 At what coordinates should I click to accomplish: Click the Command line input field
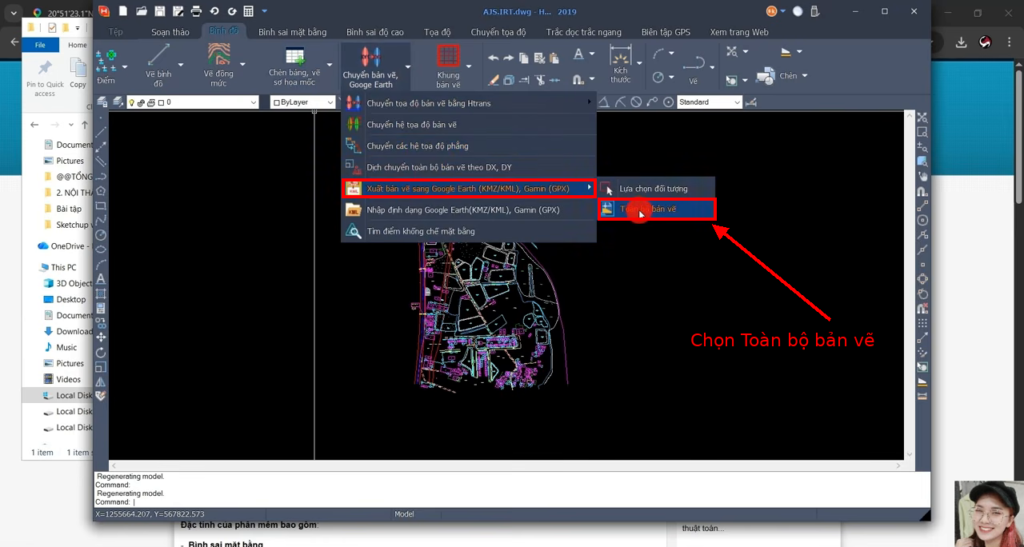[x=512, y=502]
